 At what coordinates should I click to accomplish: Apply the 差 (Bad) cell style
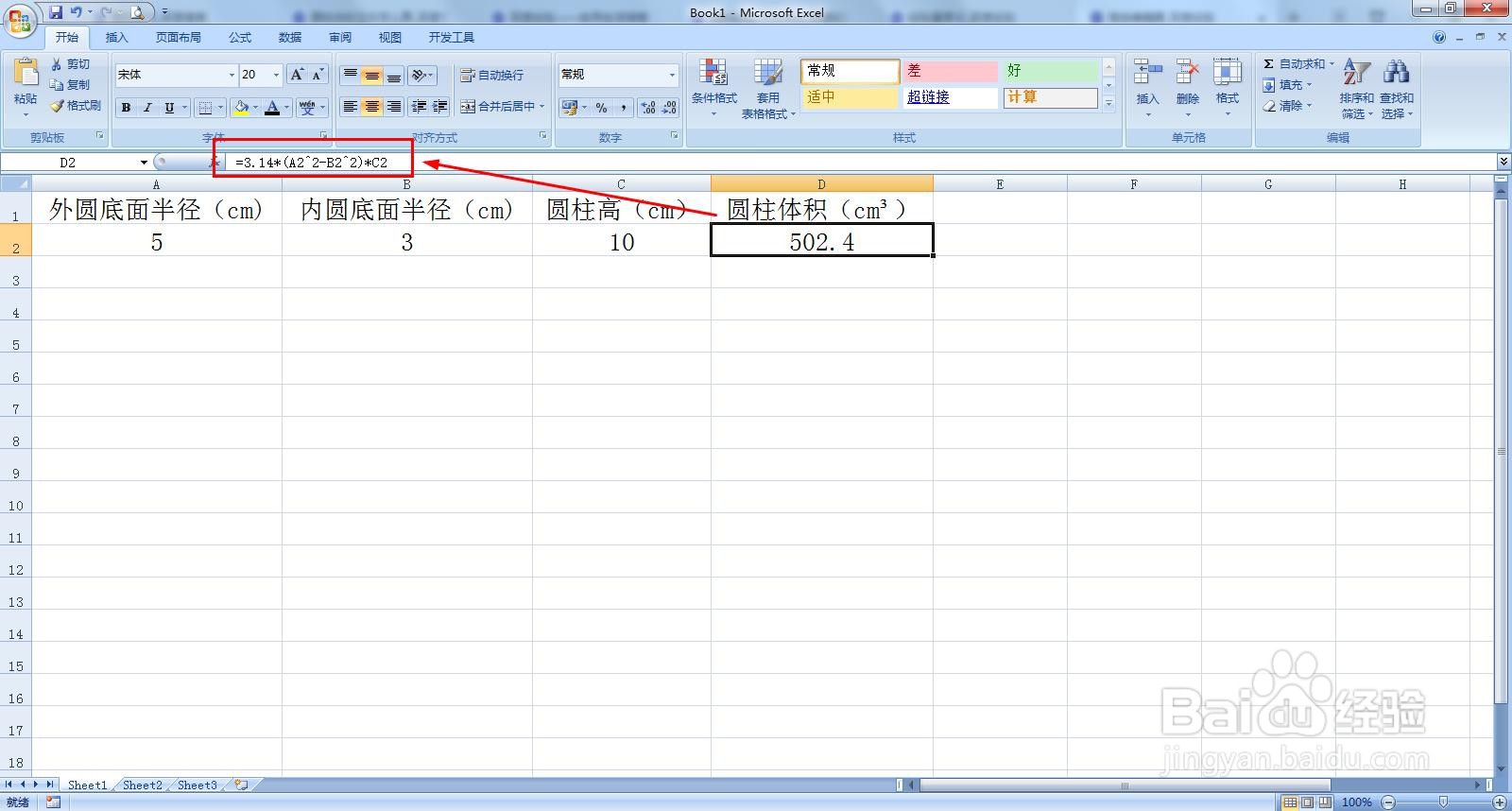click(950, 71)
